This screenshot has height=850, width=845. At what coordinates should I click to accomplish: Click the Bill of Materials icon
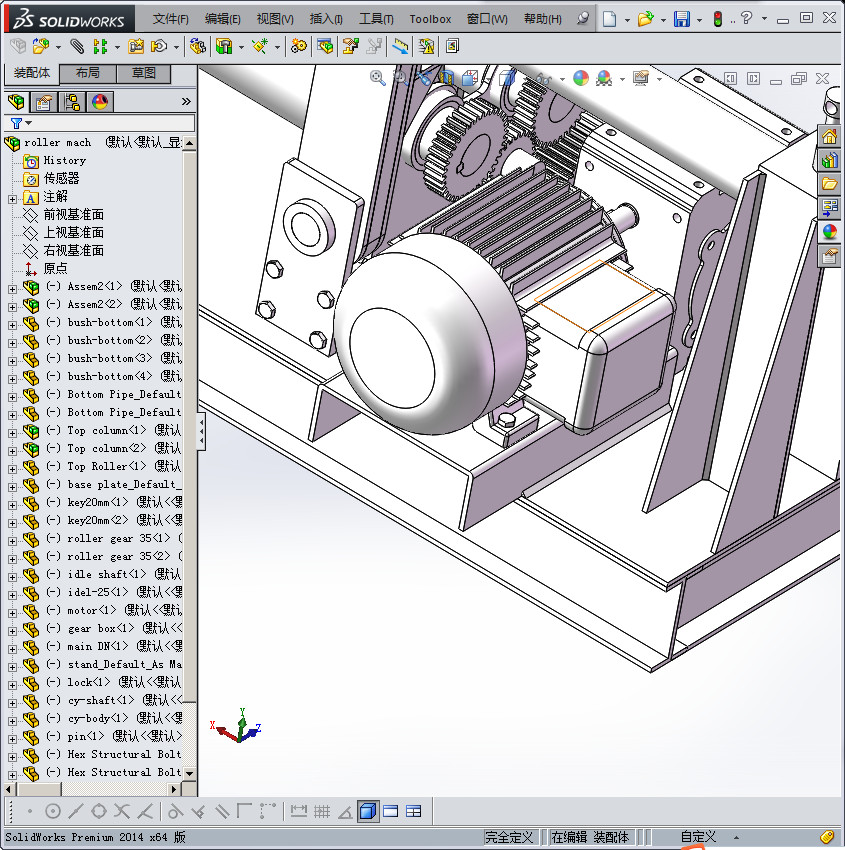click(325, 47)
